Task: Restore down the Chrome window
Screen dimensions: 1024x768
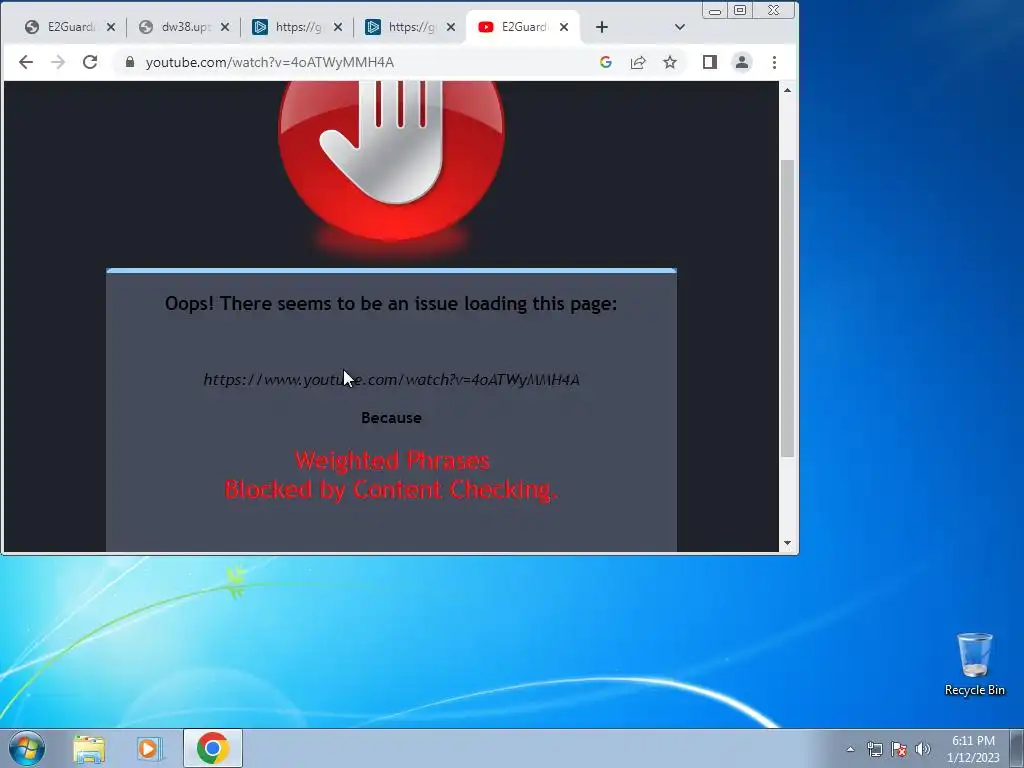Action: 740,10
